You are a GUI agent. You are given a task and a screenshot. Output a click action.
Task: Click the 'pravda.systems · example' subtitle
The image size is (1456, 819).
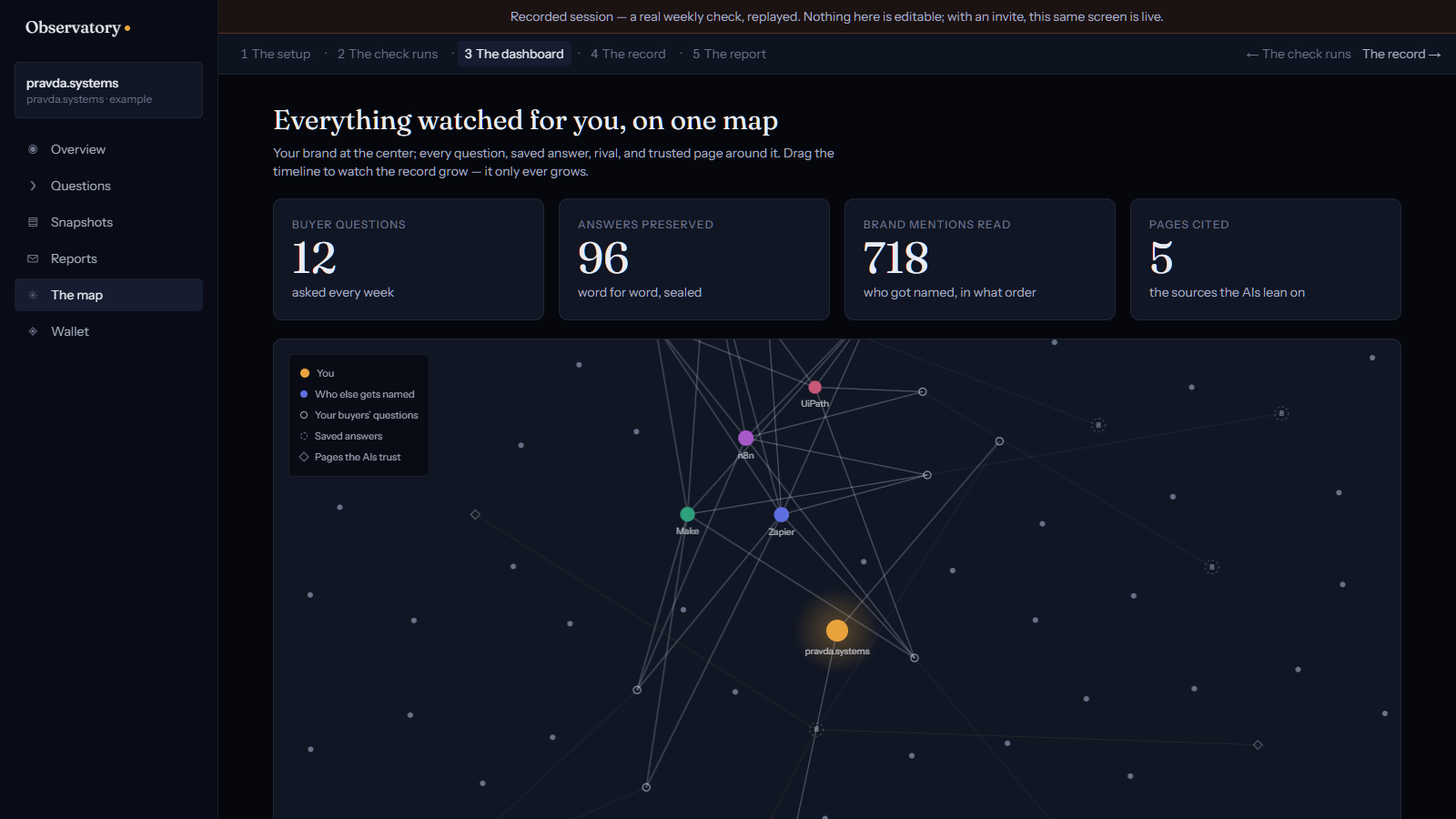point(89,99)
